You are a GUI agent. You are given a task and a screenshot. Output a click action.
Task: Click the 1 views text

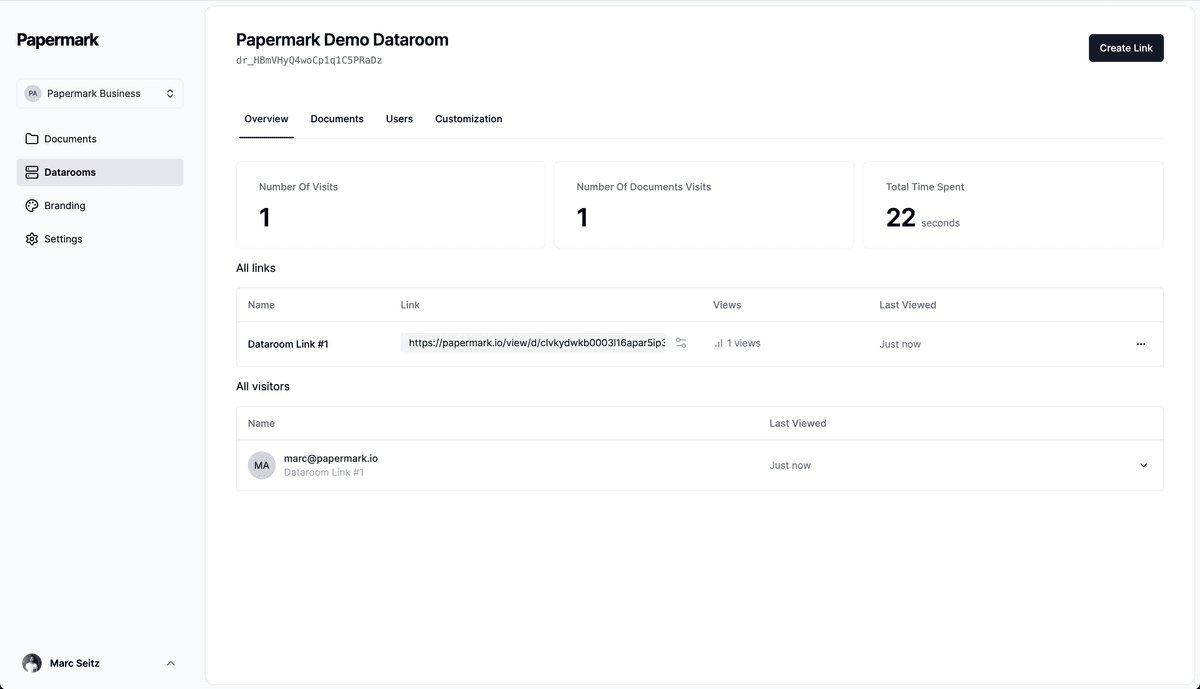743,343
